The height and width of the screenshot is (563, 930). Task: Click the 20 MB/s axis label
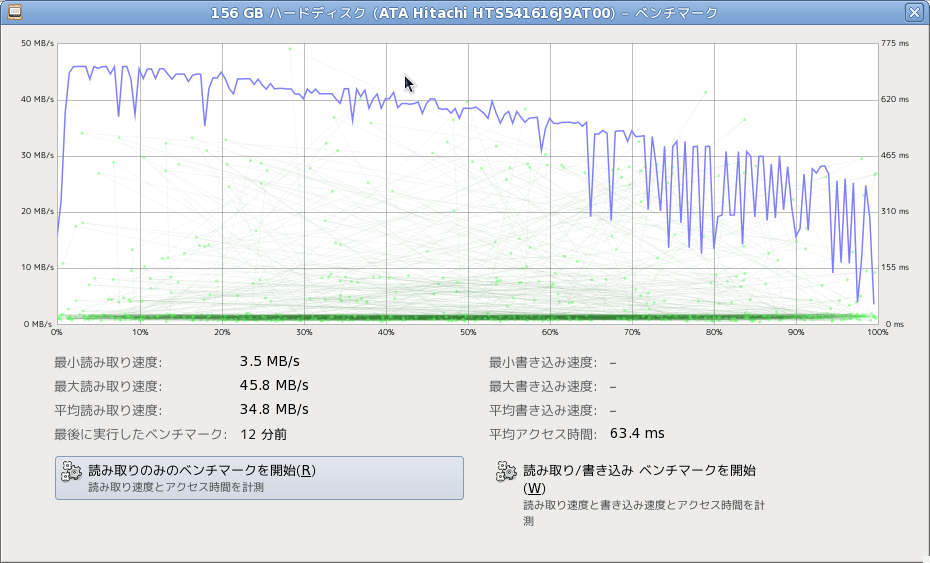(x=37, y=211)
